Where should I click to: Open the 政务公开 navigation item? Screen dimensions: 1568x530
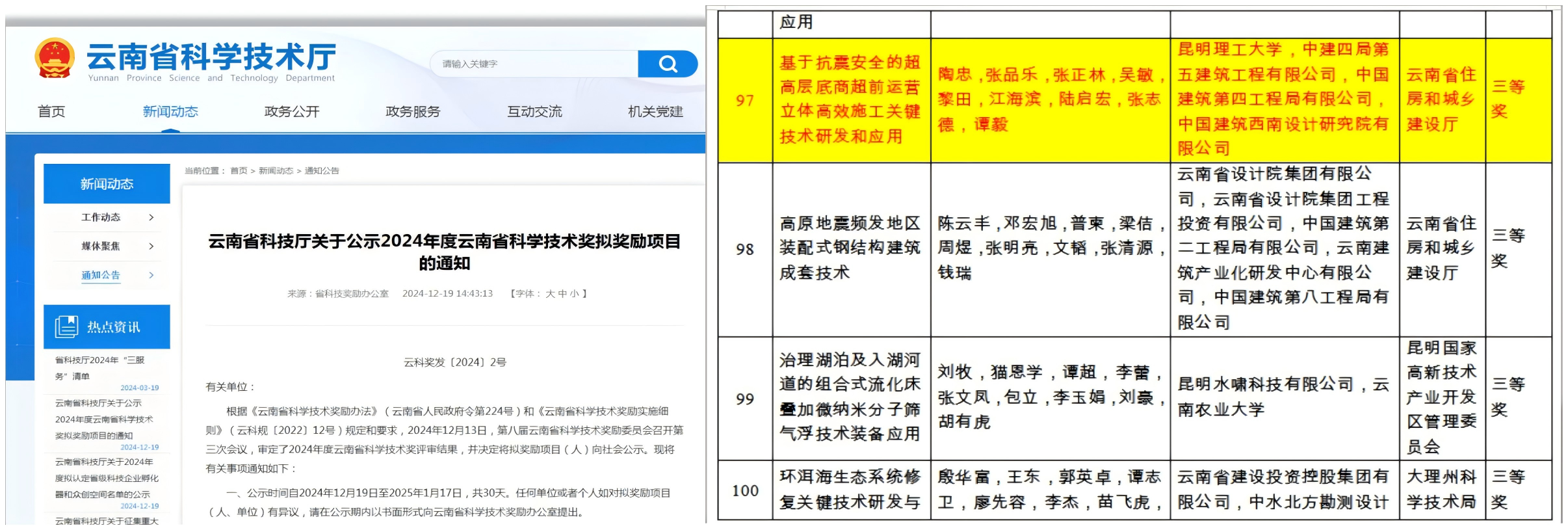coord(292,112)
